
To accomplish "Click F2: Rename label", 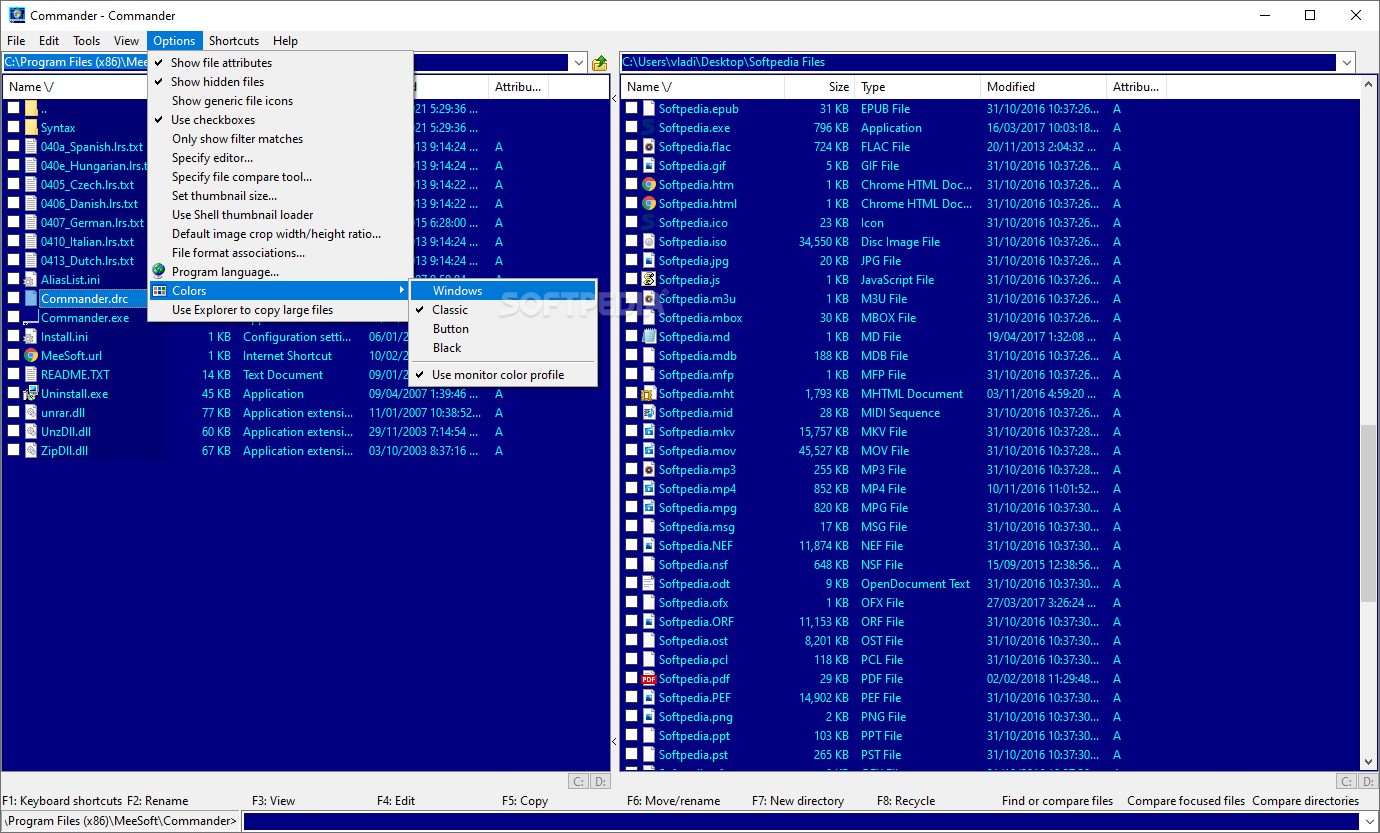I will point(158,801).
